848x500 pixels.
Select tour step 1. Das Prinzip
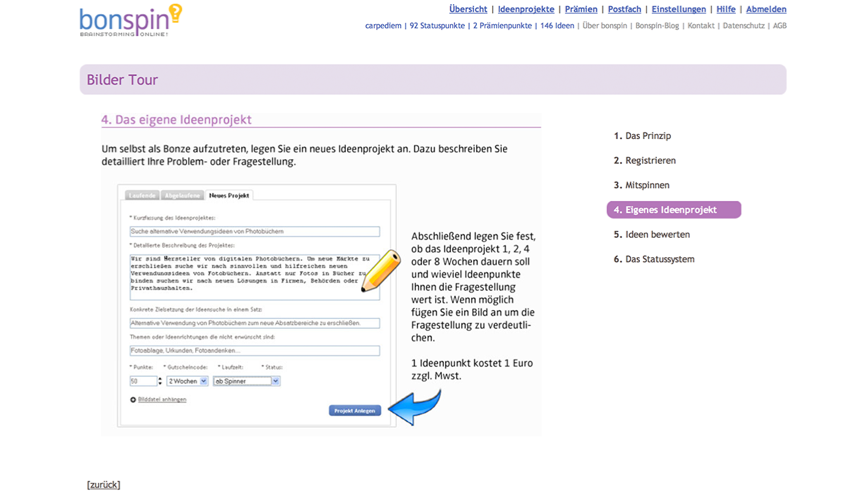pos(643,136)
